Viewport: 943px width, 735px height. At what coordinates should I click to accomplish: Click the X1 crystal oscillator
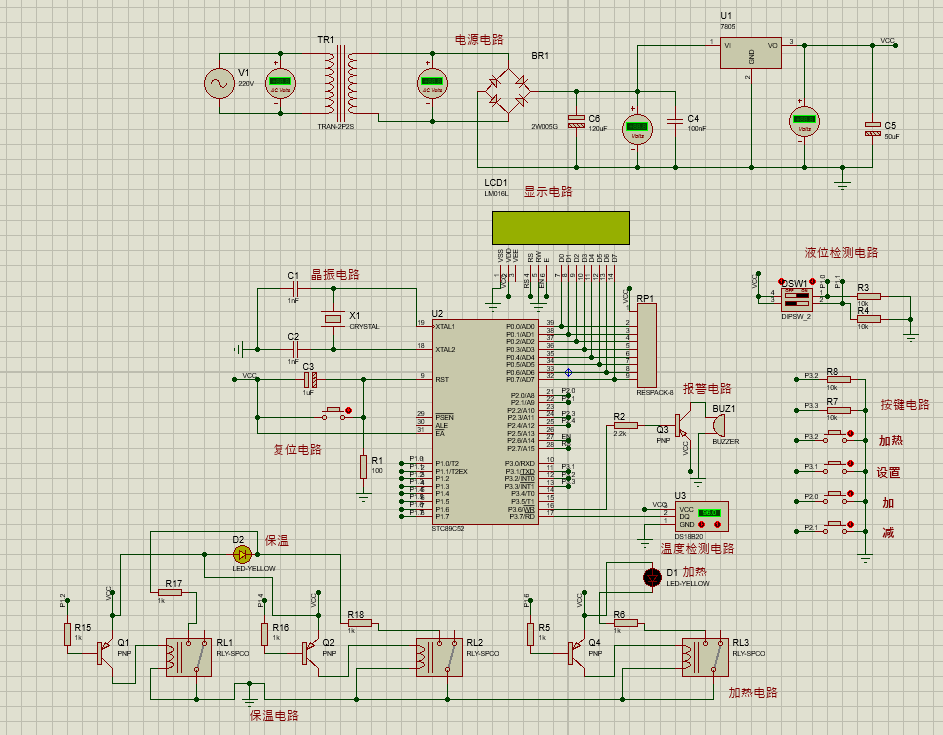332,318
